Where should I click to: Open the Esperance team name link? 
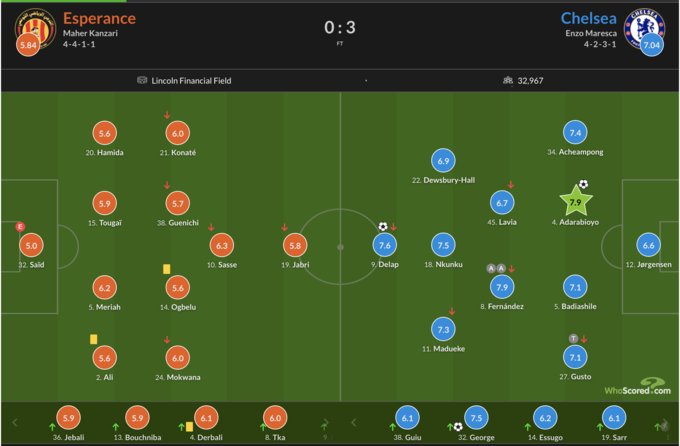(99, 18)
